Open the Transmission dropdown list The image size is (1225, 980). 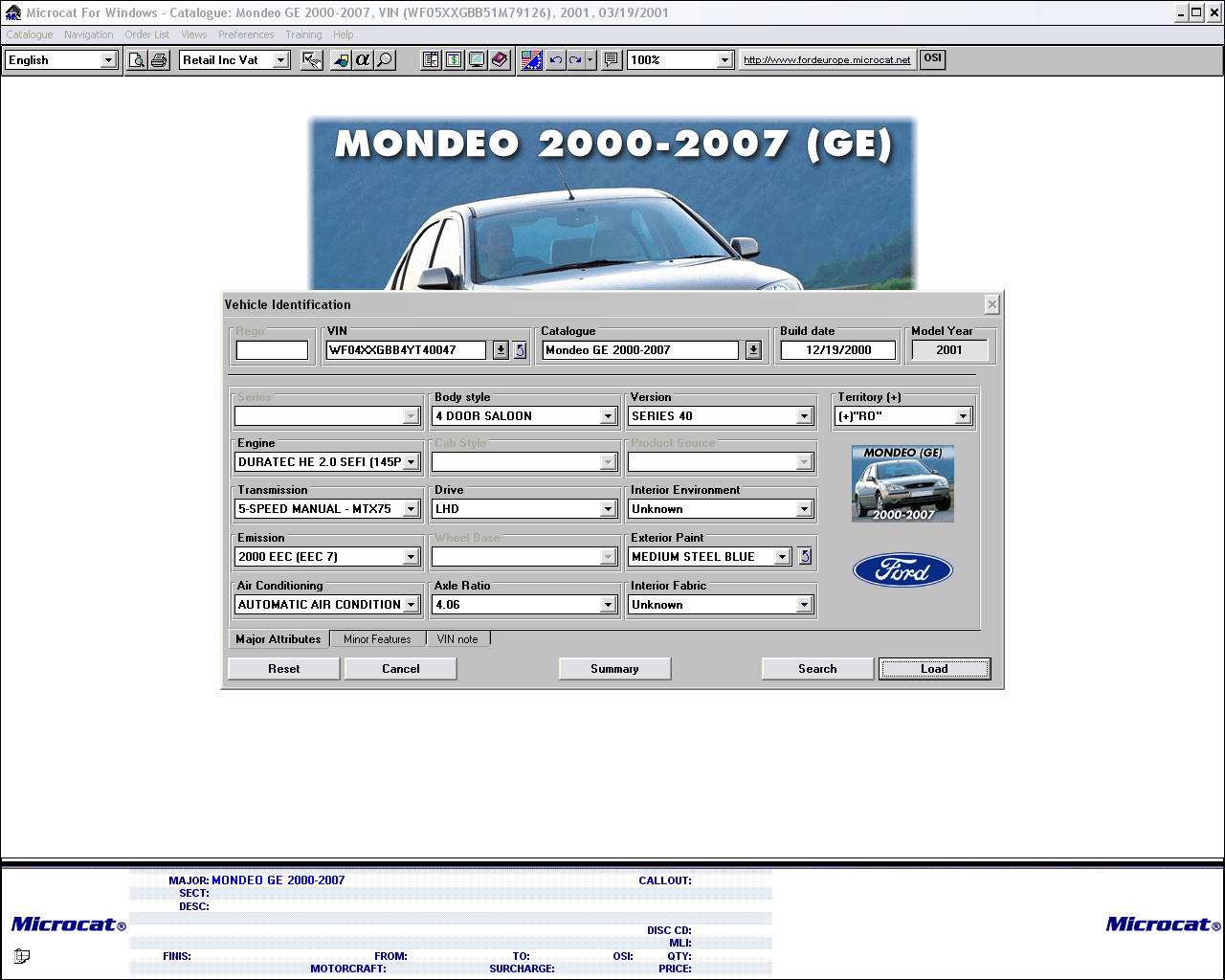411,509
